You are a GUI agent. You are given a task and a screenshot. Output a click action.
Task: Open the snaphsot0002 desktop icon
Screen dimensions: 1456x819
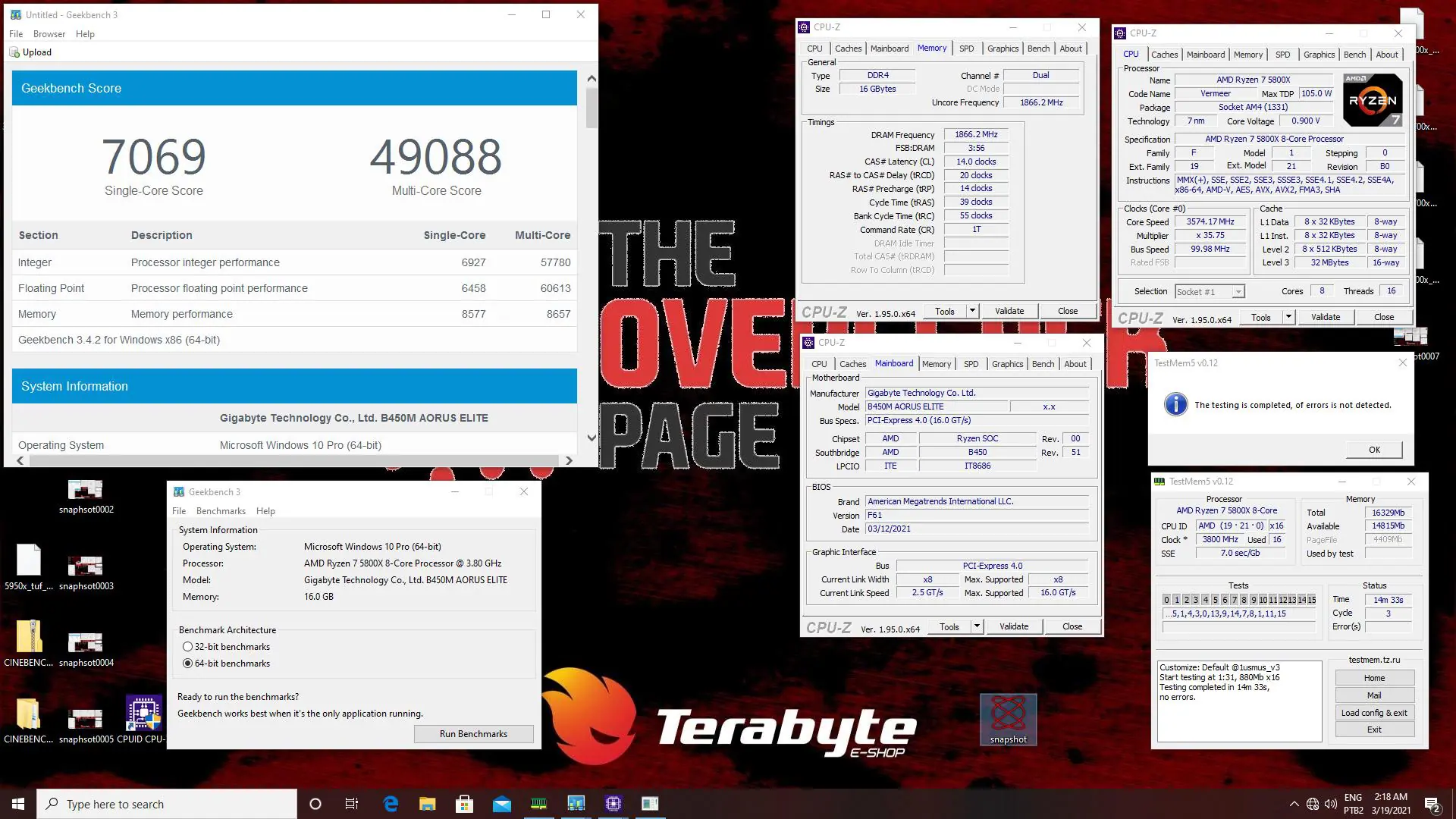tap(86, 496)
